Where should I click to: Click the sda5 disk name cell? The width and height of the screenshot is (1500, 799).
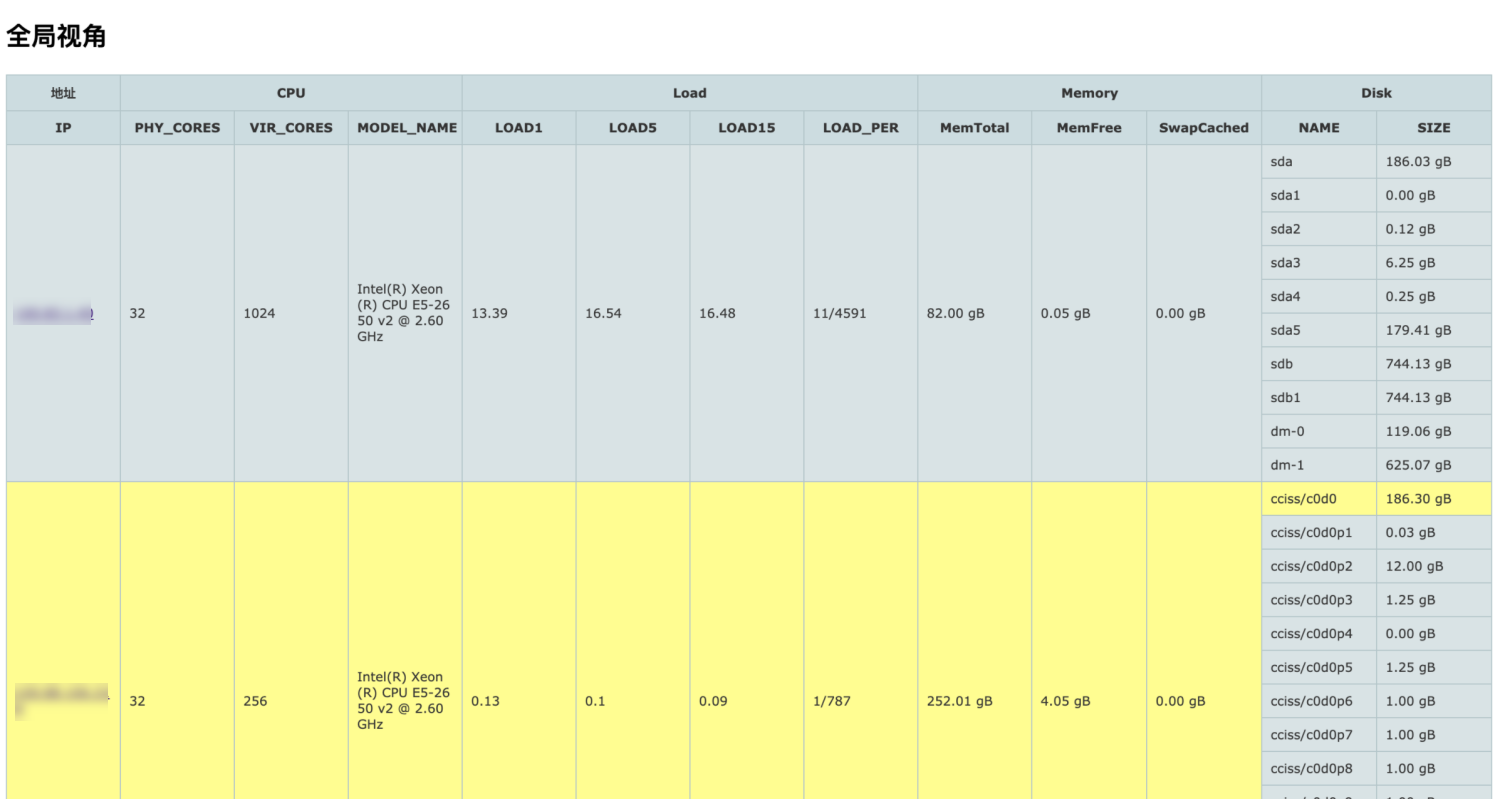coord(1319,331)
